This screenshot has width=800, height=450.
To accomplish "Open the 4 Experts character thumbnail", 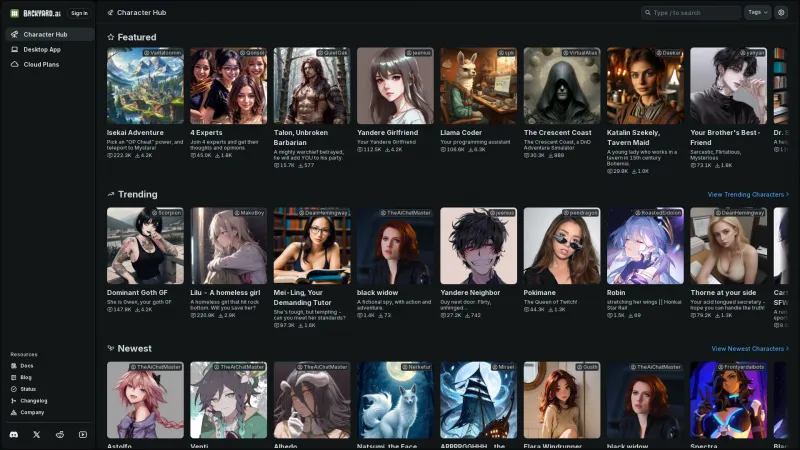I will (229, 86).
